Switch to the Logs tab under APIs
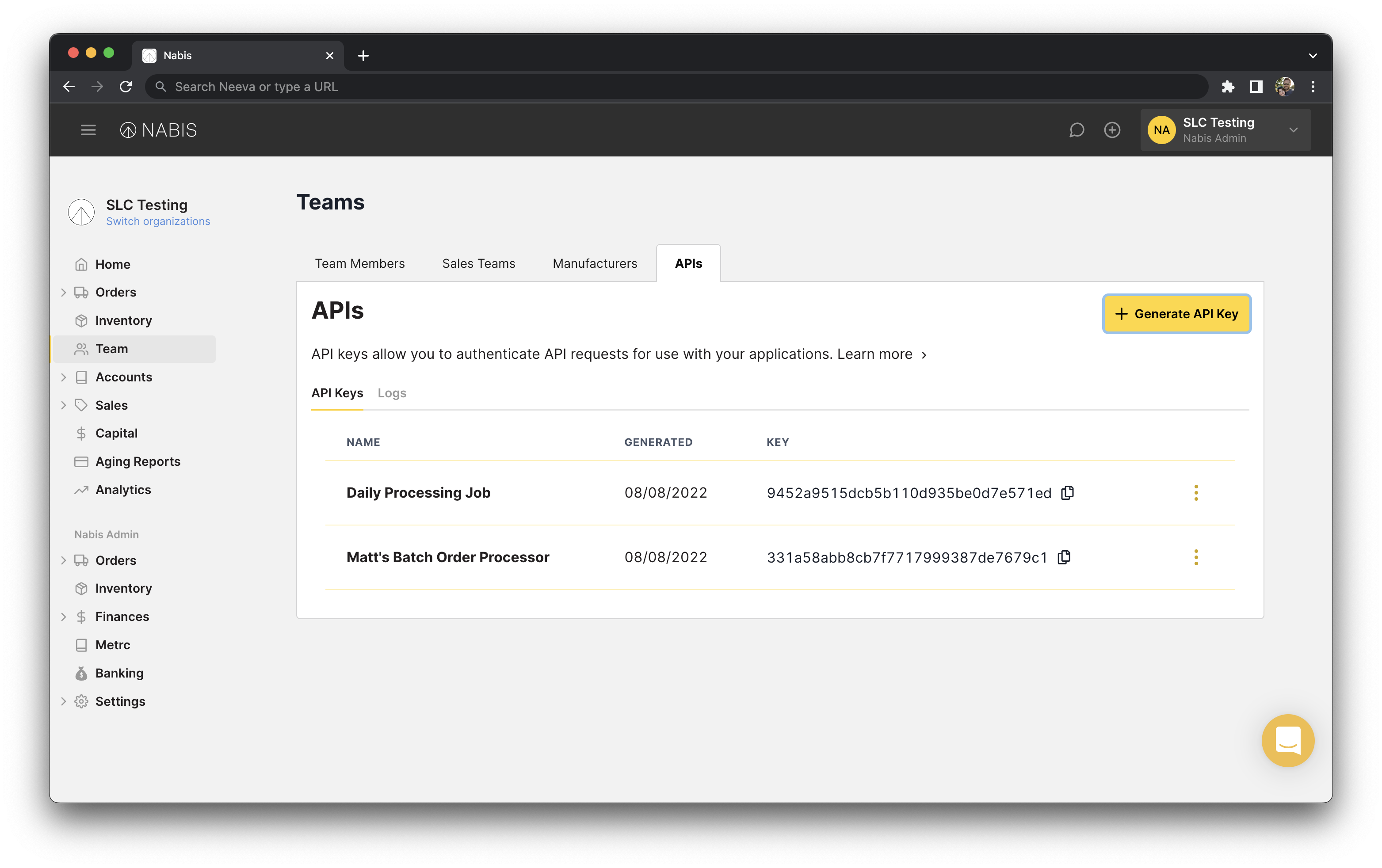 click(x=393, y=392)
